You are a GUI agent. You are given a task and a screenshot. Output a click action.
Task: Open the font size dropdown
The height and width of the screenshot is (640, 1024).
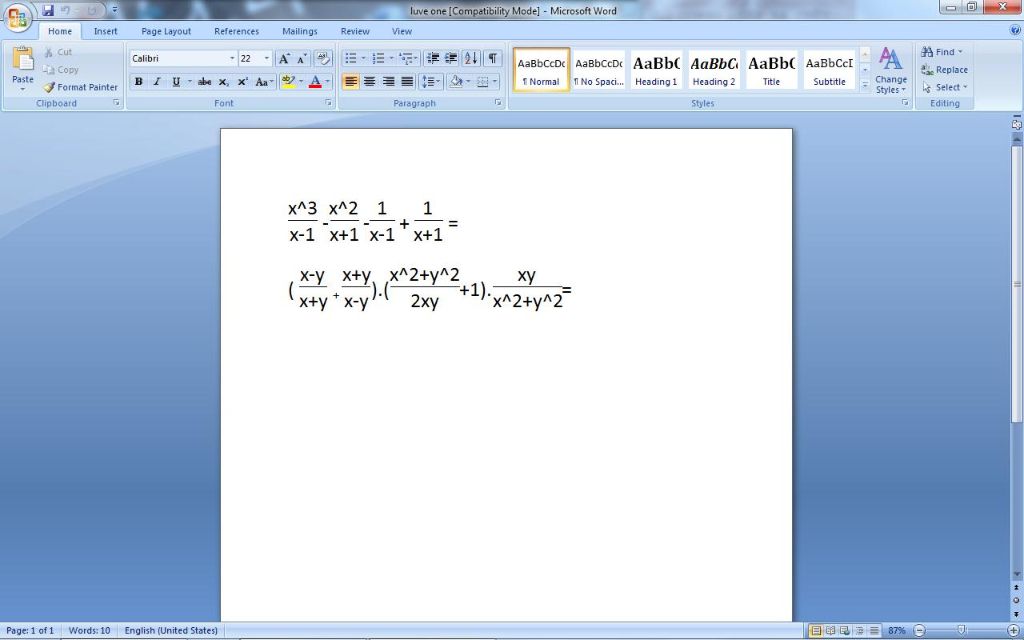tap(266, 59)
